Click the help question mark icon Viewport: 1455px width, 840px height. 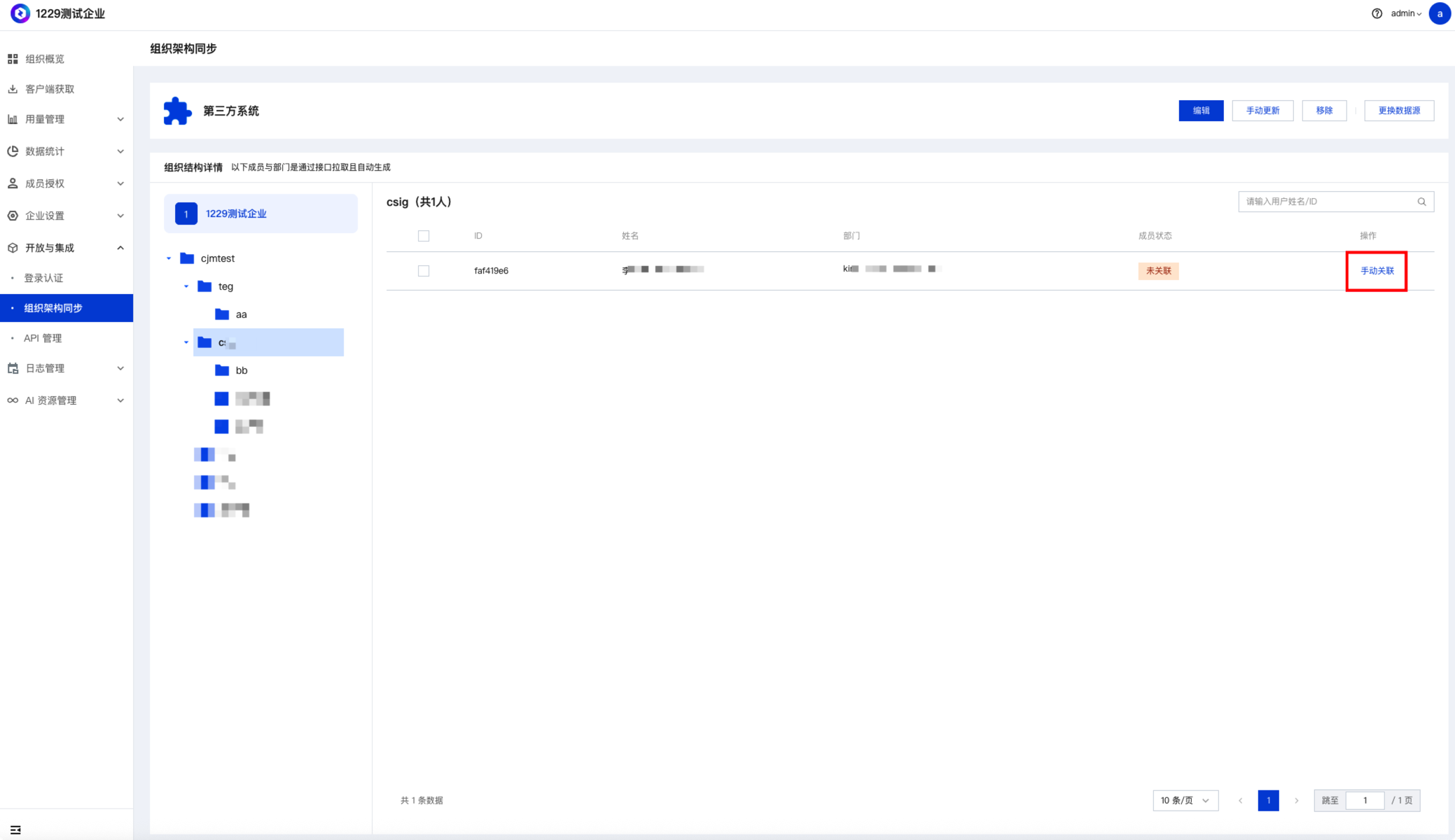(1377, 13)
